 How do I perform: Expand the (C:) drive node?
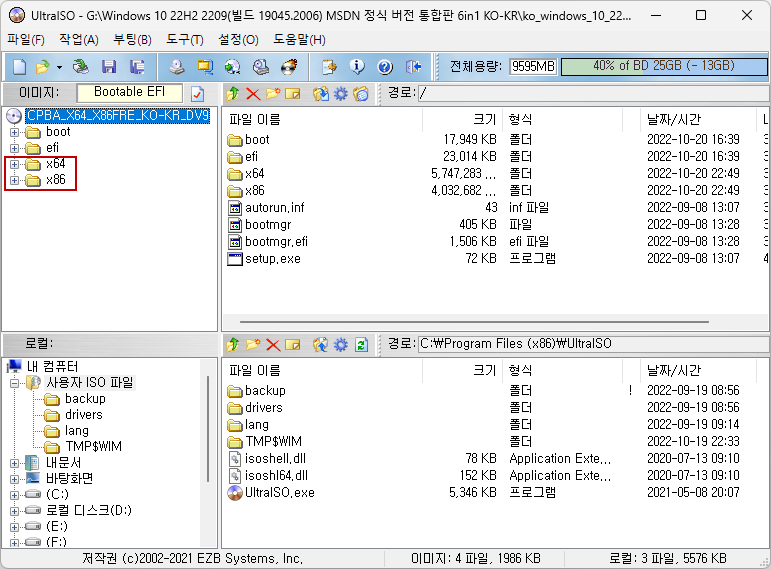[14, 495]
